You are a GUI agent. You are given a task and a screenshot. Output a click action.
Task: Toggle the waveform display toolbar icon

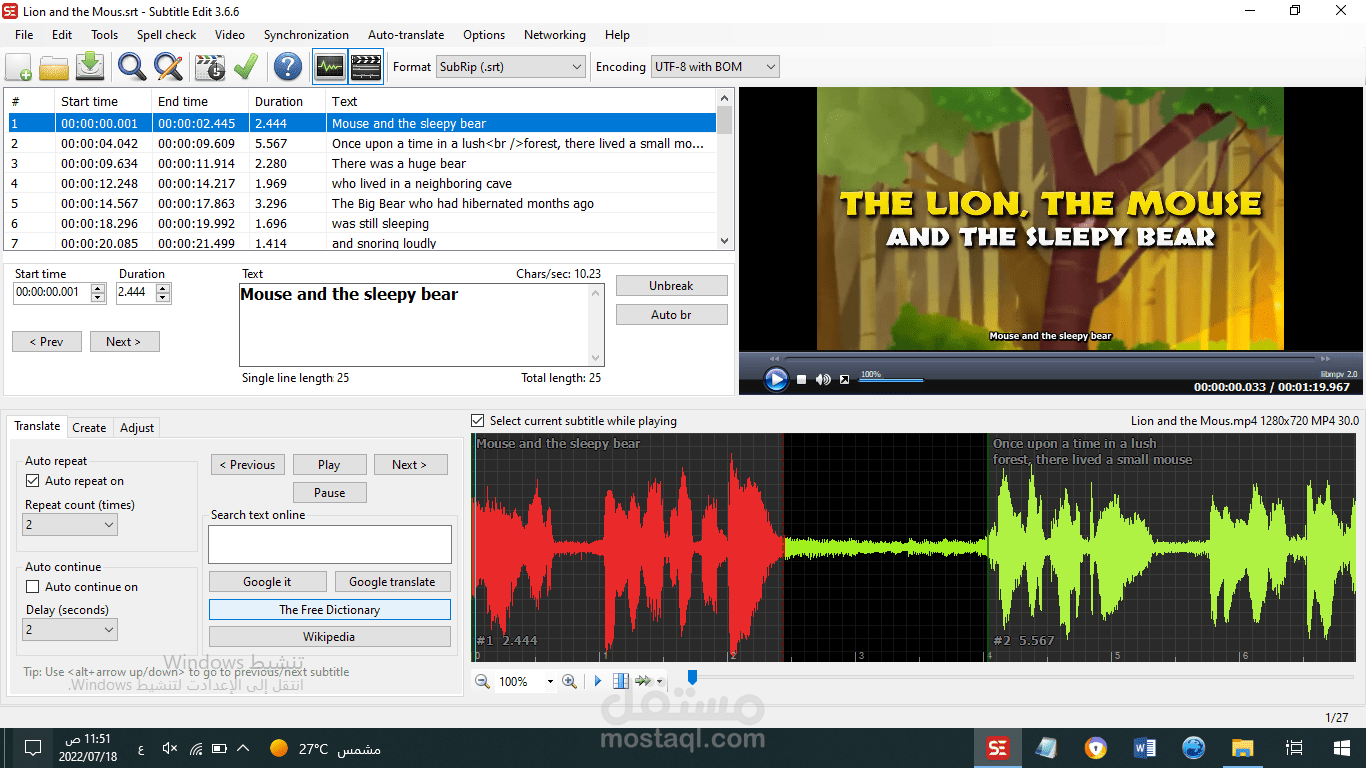coord(330,67)
